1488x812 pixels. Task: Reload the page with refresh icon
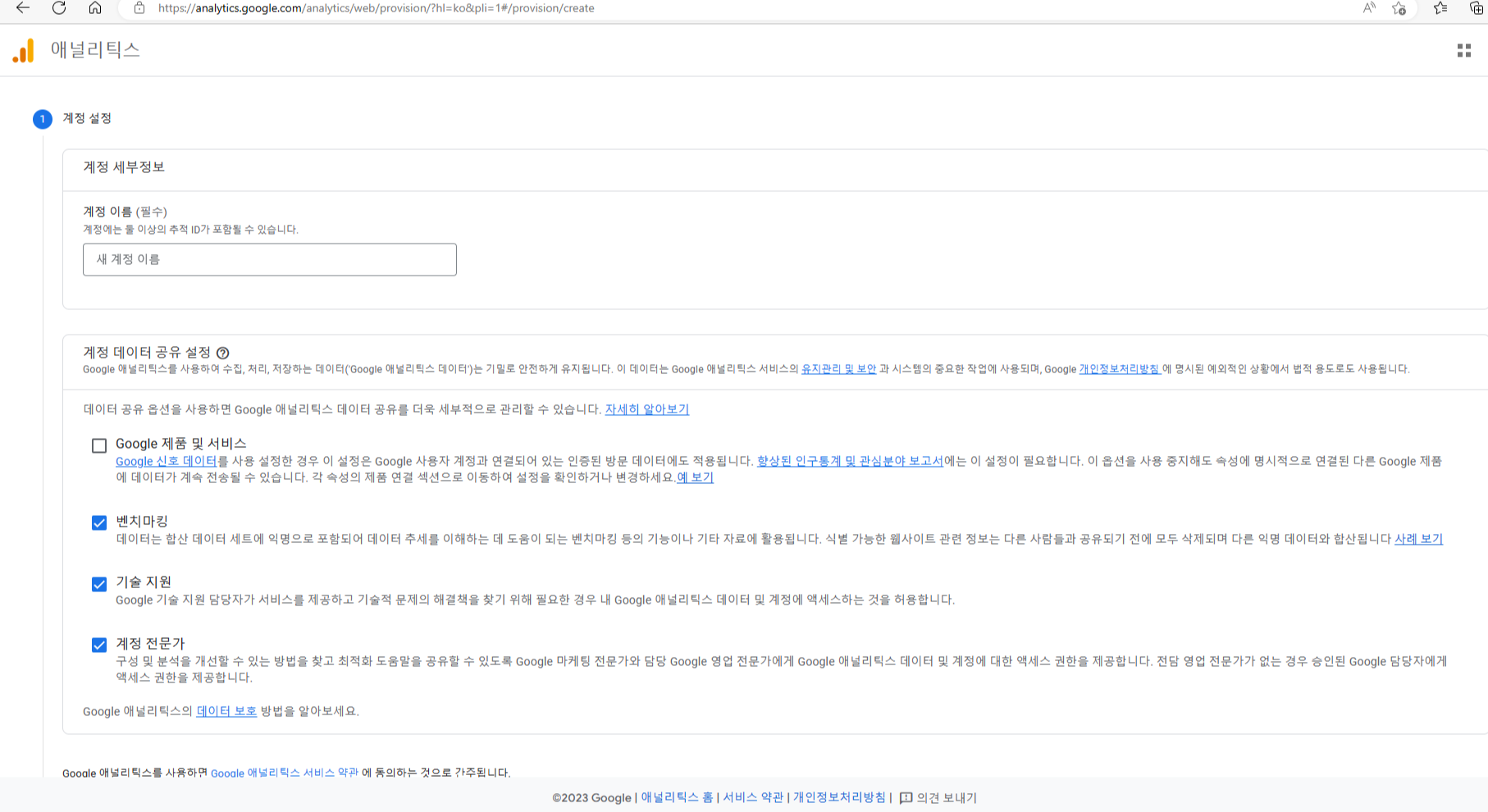[x=59, y=8]
